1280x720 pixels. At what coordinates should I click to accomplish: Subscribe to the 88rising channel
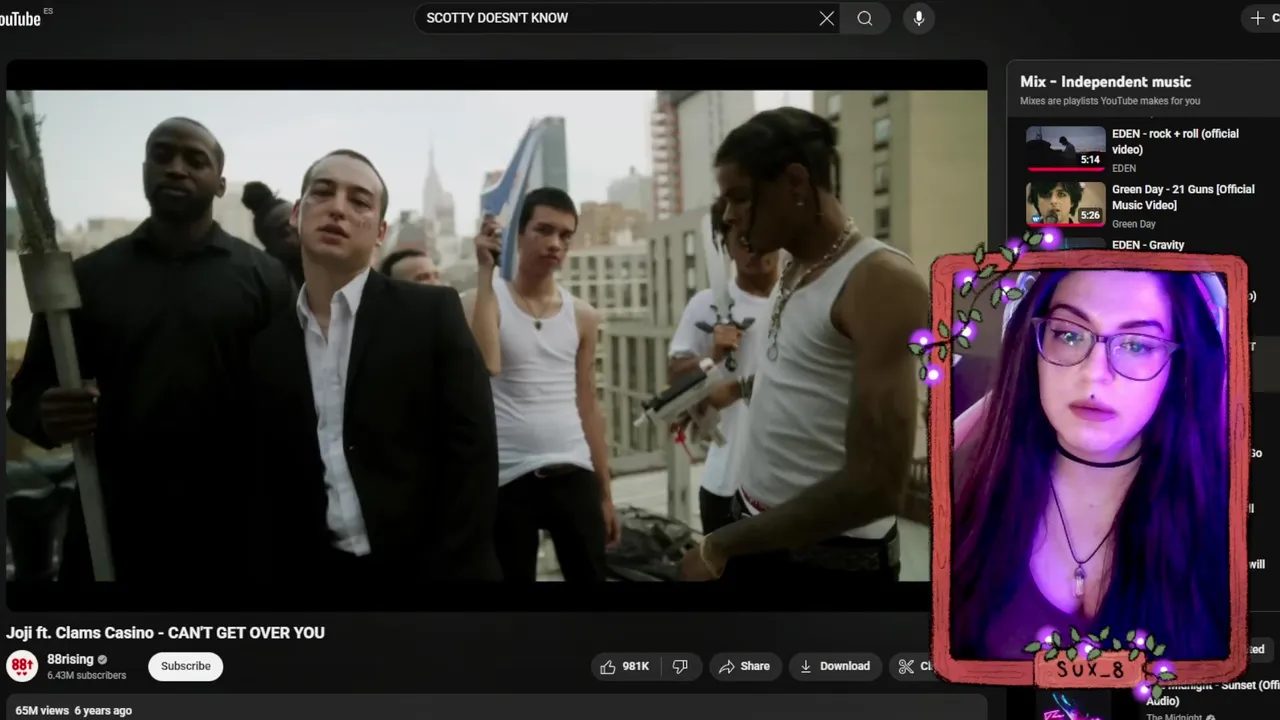(186, 666)
